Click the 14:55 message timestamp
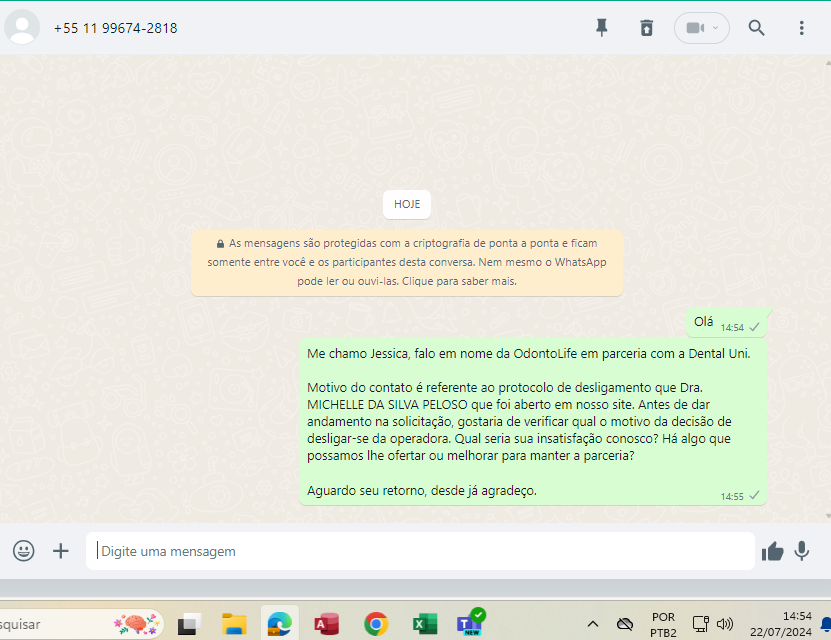 pyautogui.click(x=732, y=496)
